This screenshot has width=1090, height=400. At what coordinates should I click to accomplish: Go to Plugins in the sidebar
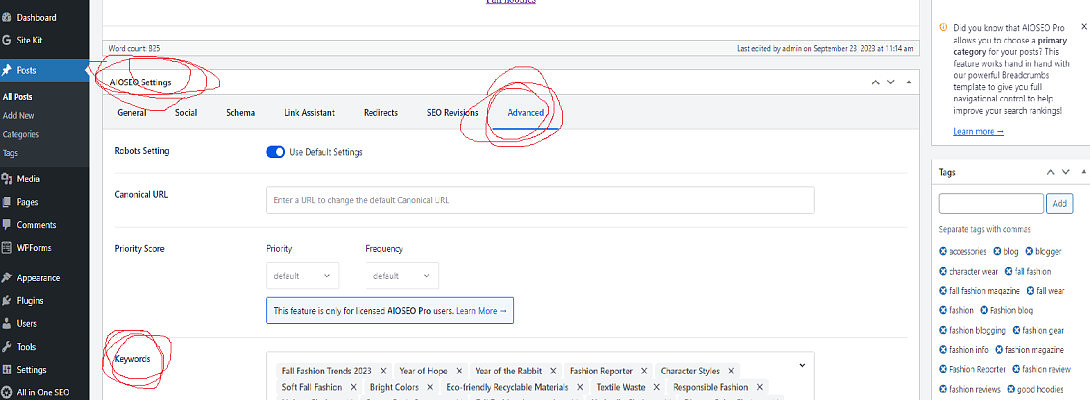click(30, 300)
